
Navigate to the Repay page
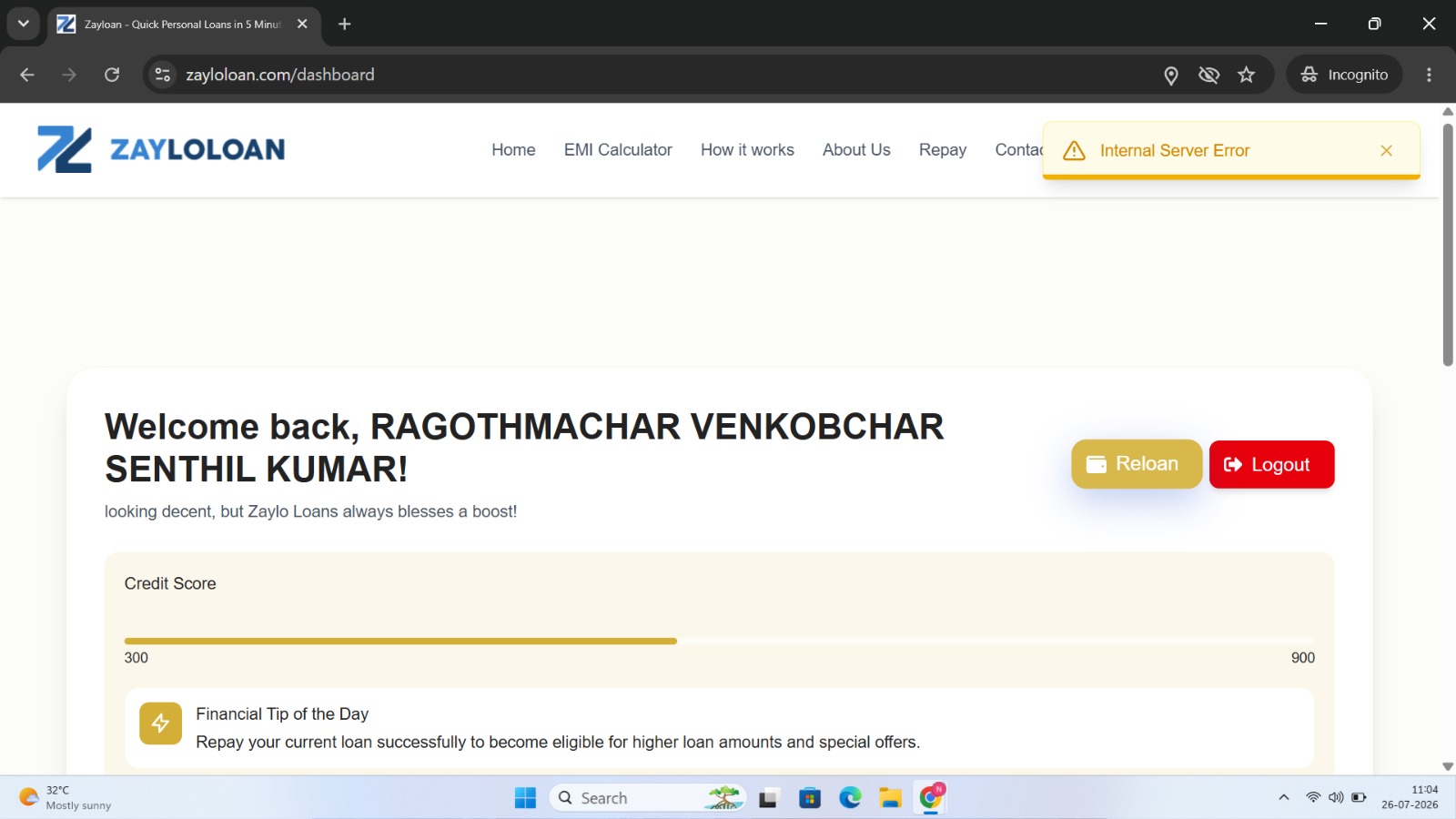click(943, 150)
